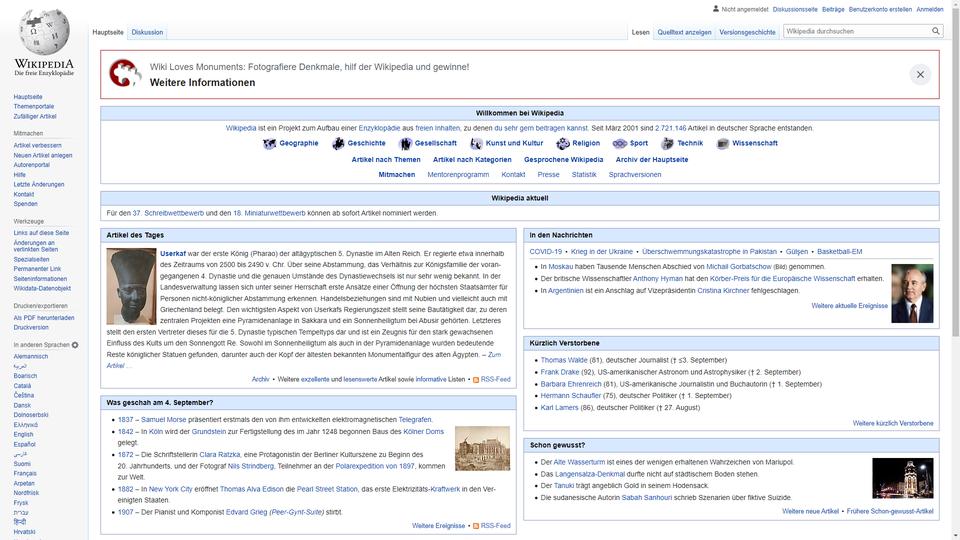960x540 pixels.
Task: Open the Kölner Dom historic photo
Action: pos(482,448)
